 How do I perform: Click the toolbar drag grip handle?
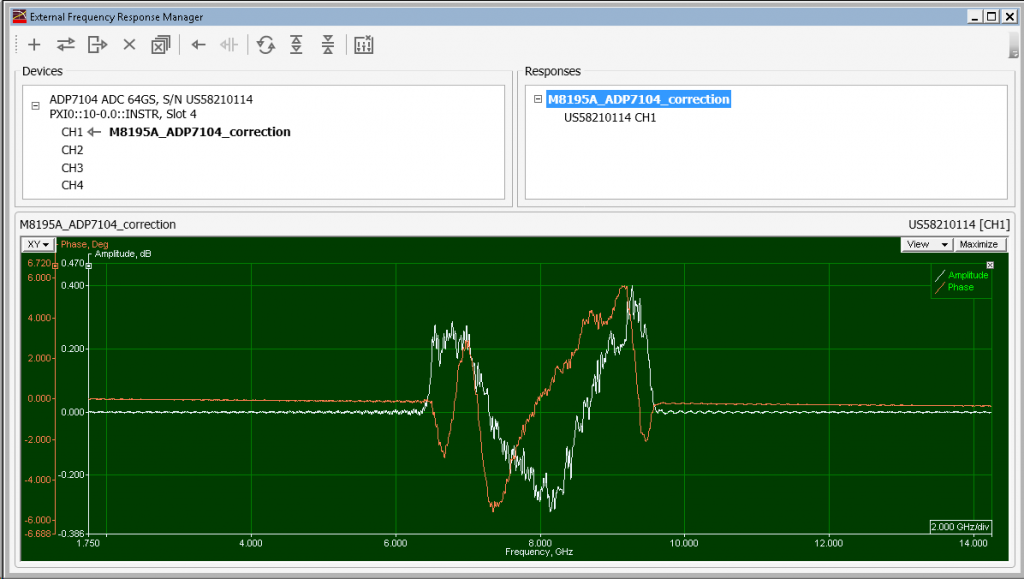[17, 44]
